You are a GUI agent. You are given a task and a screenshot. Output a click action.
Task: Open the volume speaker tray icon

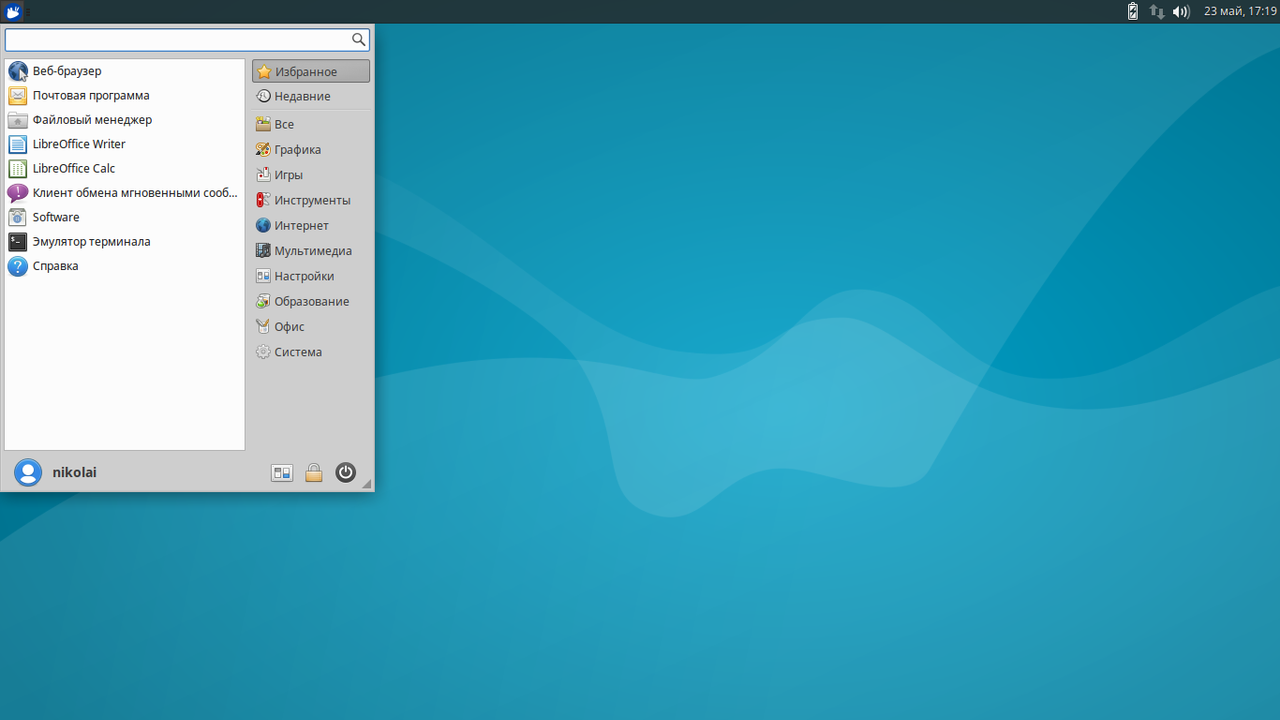click(1181, 12)
